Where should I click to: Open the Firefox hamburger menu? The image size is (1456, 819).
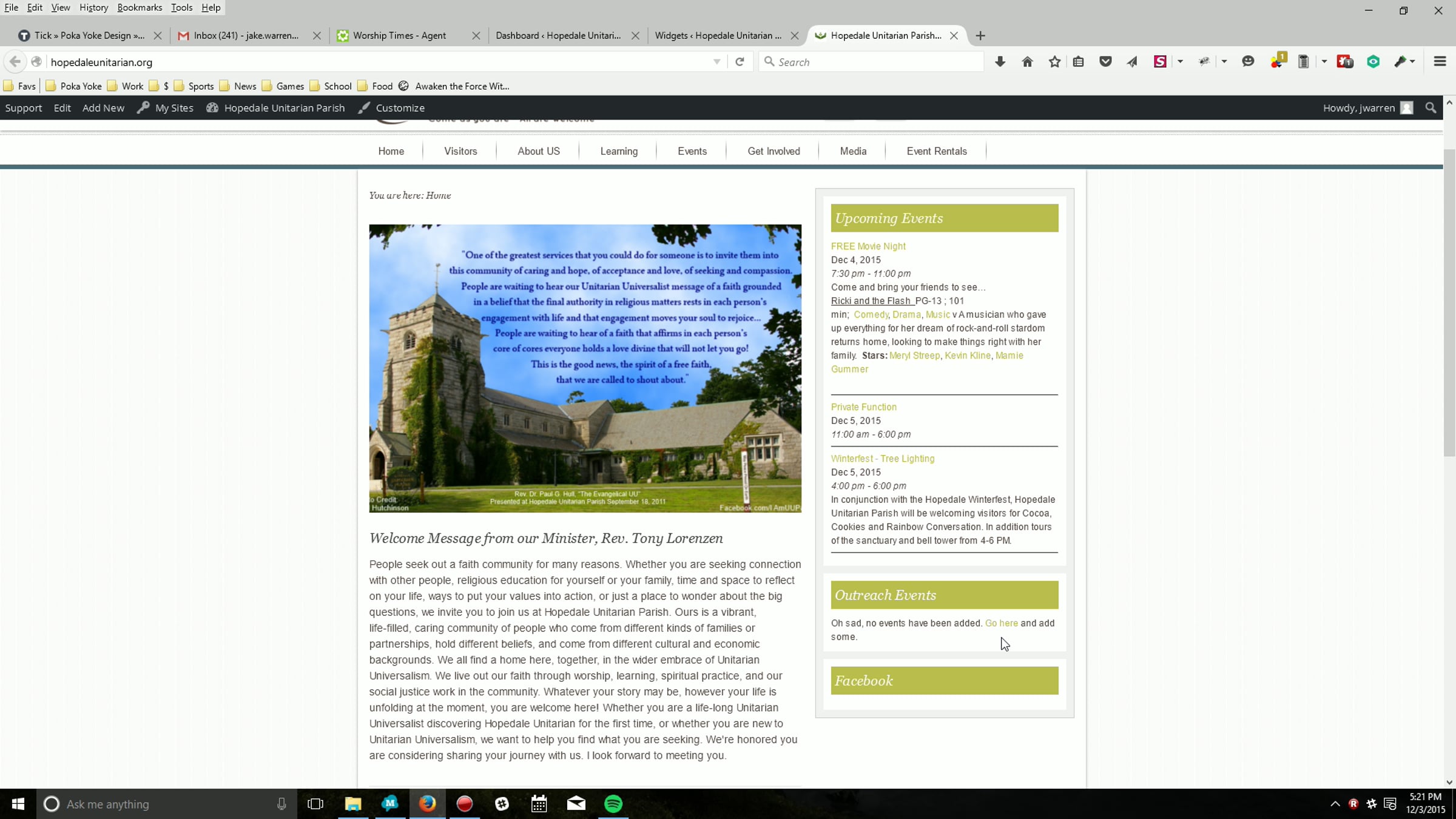click(1440, 62)
